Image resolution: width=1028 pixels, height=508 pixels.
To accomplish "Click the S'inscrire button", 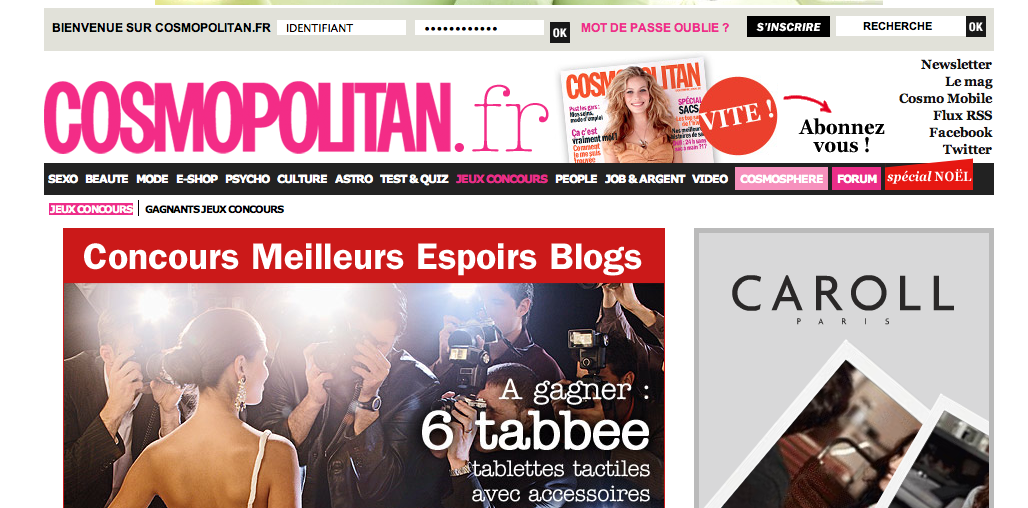I will [x=788, y=27].
